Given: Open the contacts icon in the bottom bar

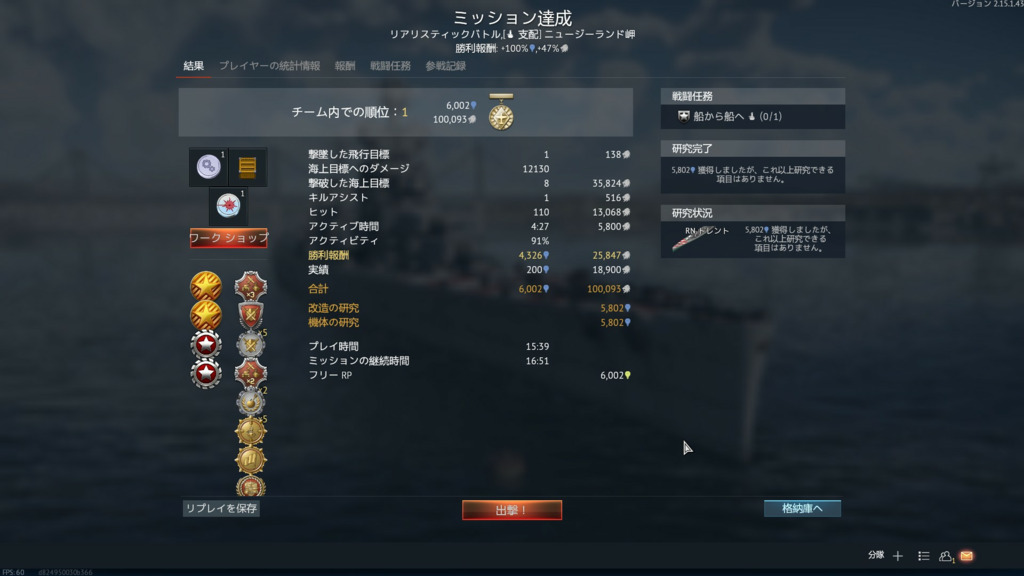Looking at the screenshot, I should pyautogui.click(x=946, y=556).
